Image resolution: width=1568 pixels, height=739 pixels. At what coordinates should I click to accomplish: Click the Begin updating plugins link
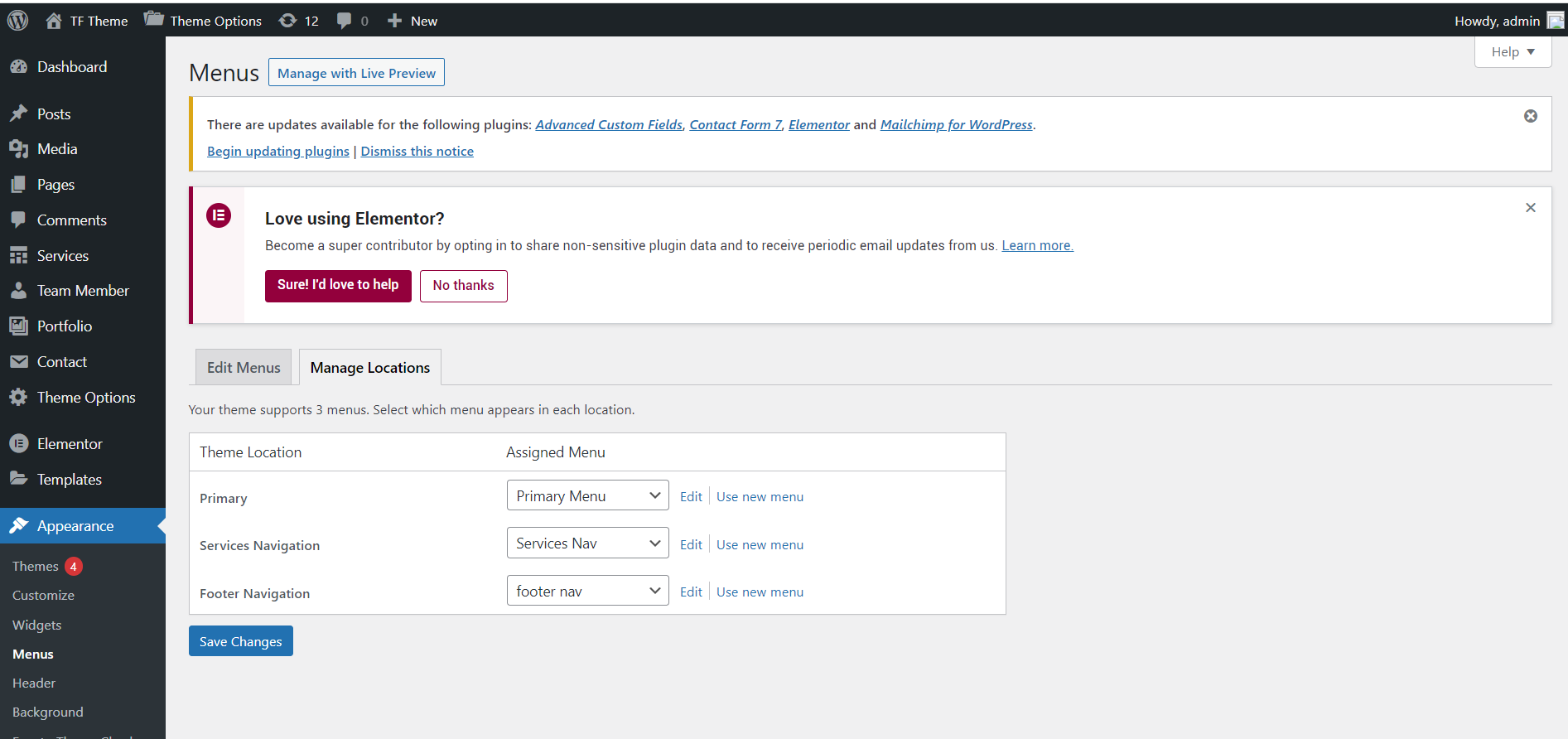(277, 151)
